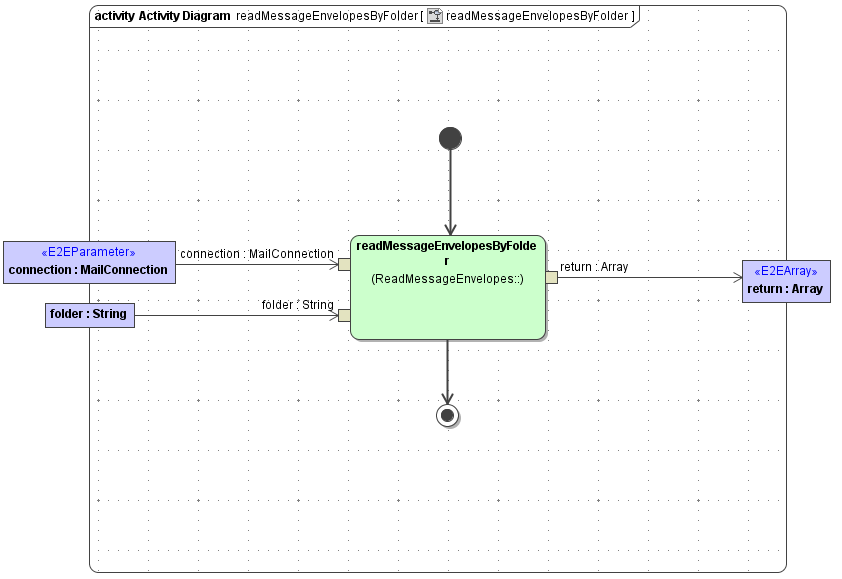Click the connection : MailConnection edge label

(257, 254)
